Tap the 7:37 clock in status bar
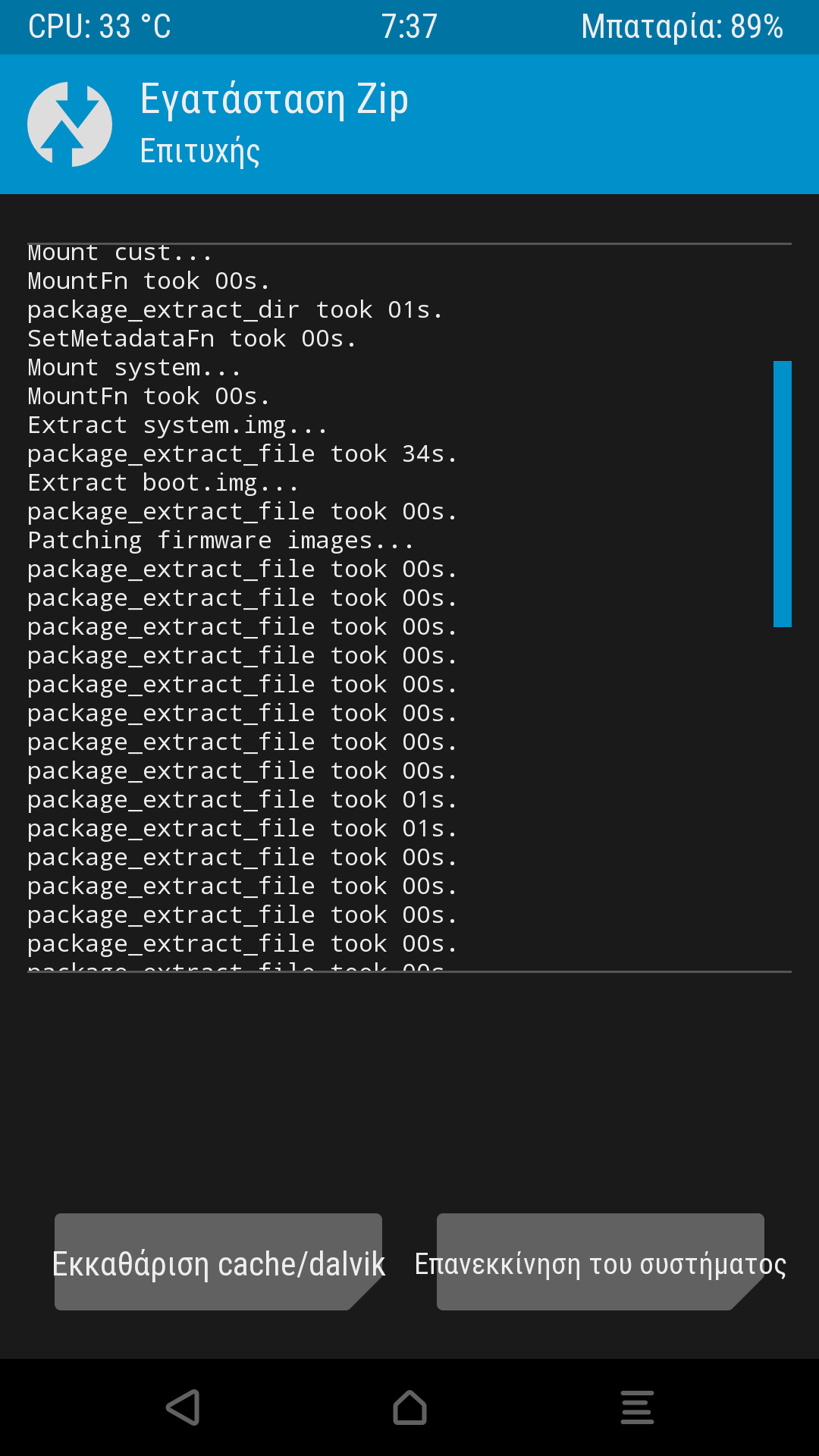Viewport: 819px width, 1456px height. click(x=409, y=27)
